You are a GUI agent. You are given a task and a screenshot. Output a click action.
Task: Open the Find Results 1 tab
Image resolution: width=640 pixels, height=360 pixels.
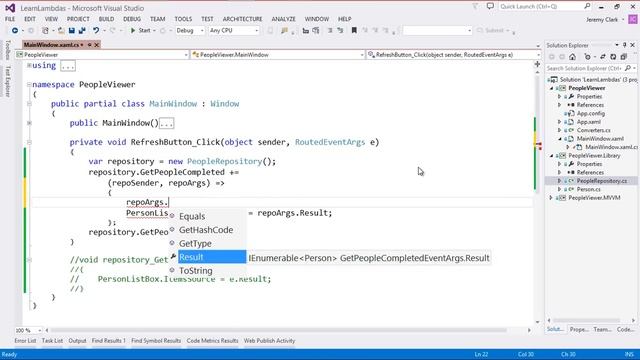[x=109, y=341]
